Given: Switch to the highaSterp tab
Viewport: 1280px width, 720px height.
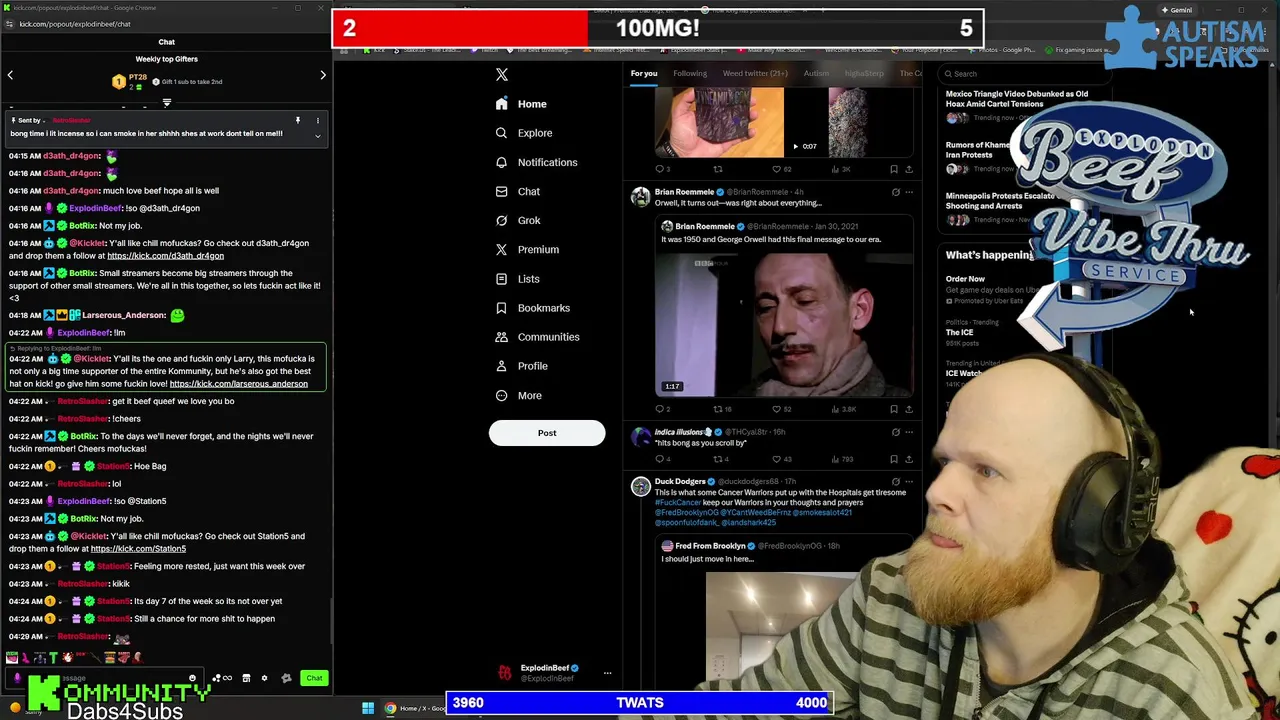Looking at the screenshot, I should pos(864,73).
